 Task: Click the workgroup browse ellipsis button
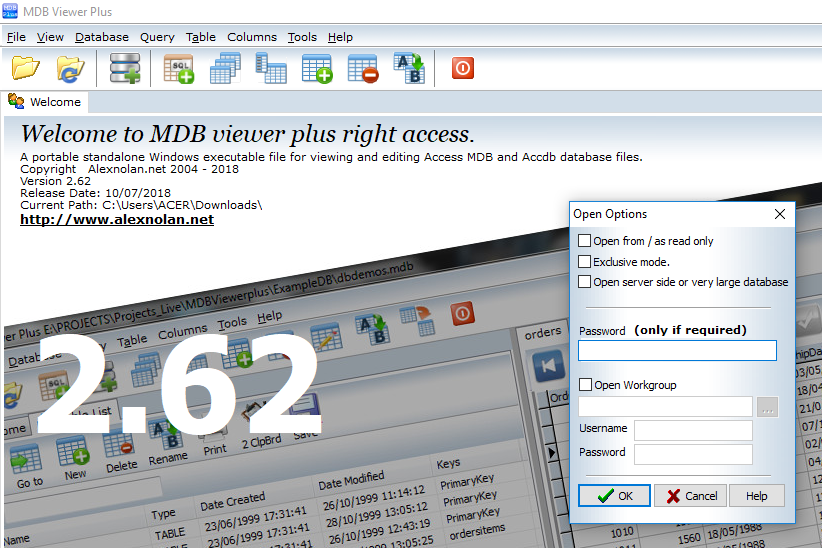(x=767, y=406)
